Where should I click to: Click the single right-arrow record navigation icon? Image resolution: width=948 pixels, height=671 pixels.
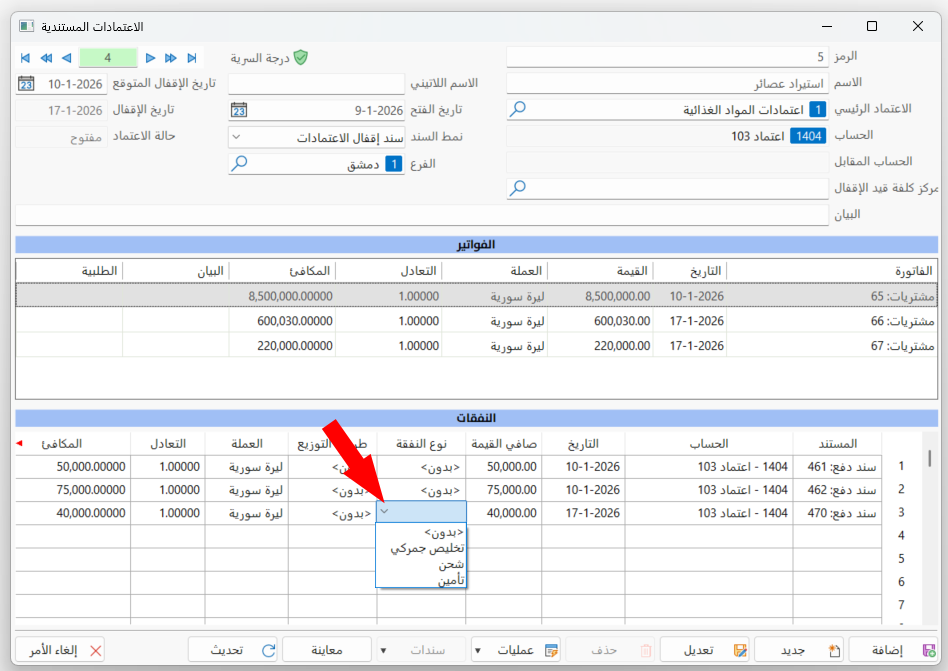coord(151,58)
